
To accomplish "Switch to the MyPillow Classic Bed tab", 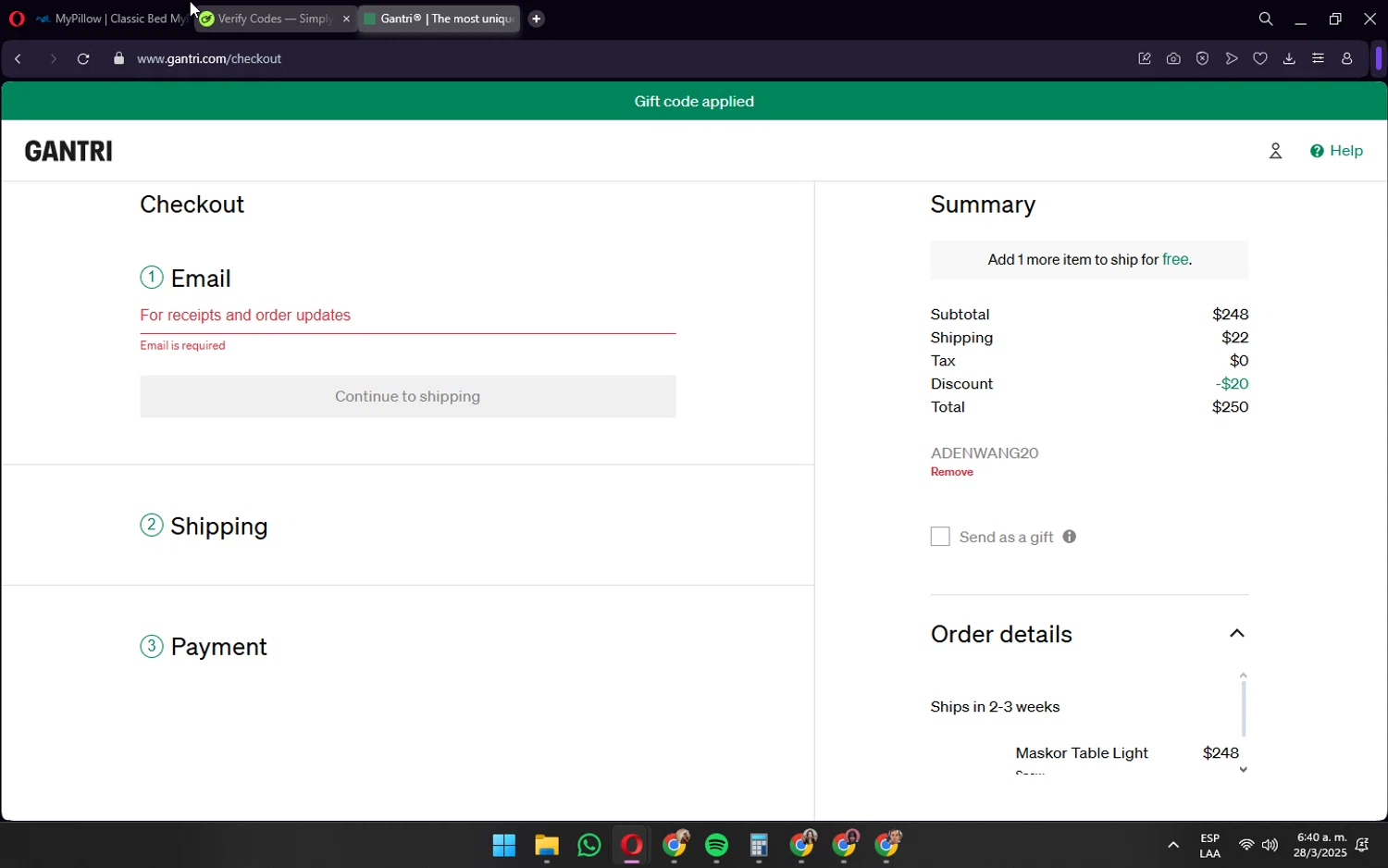I will [111, 19].
